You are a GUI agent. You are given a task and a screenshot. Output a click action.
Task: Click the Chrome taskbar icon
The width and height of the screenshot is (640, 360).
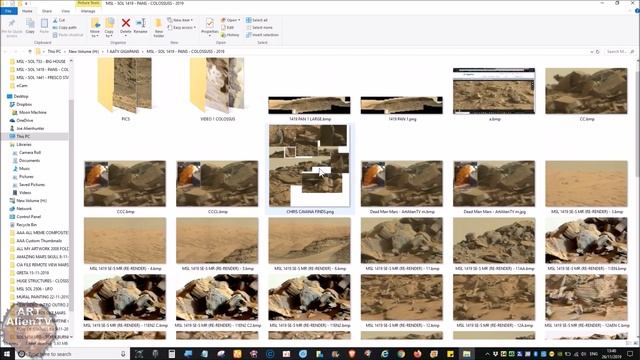pyautogui.click(x=401, y=354)
